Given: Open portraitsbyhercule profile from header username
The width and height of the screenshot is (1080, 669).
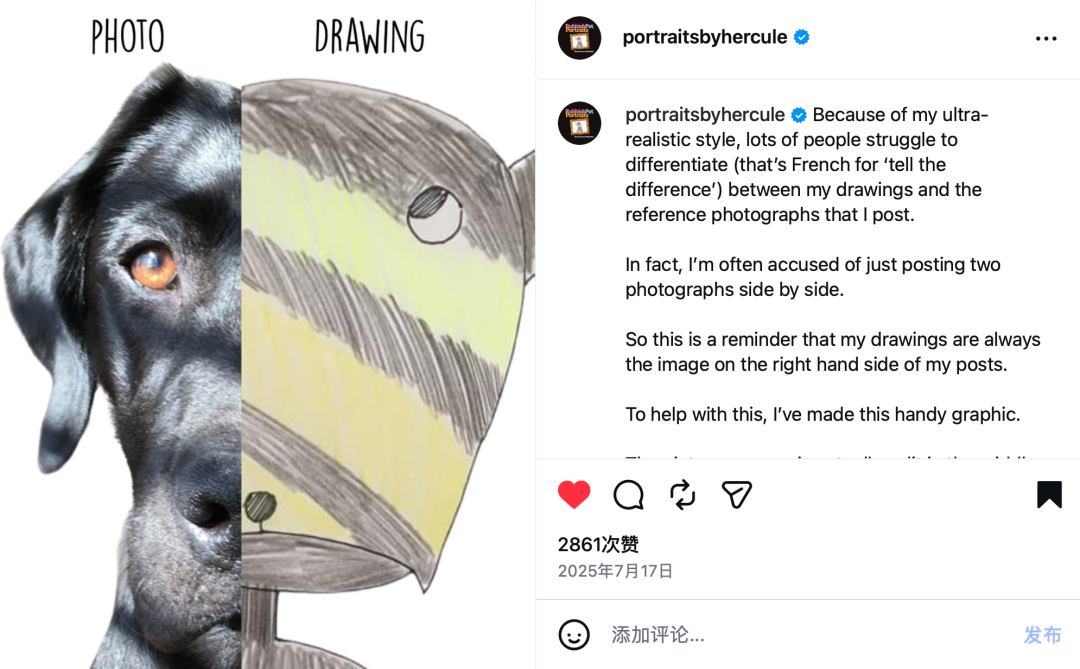Looking at the screenshot, I should point(704,38).
